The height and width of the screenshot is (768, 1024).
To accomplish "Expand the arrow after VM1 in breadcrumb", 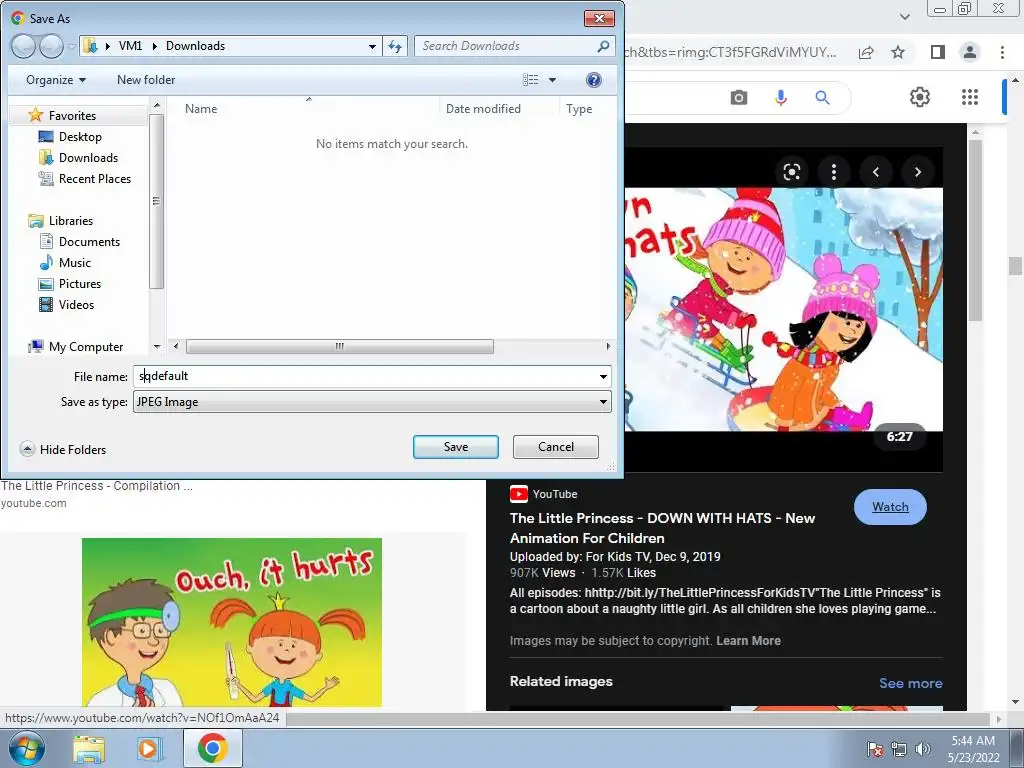I will click(154, 46).
